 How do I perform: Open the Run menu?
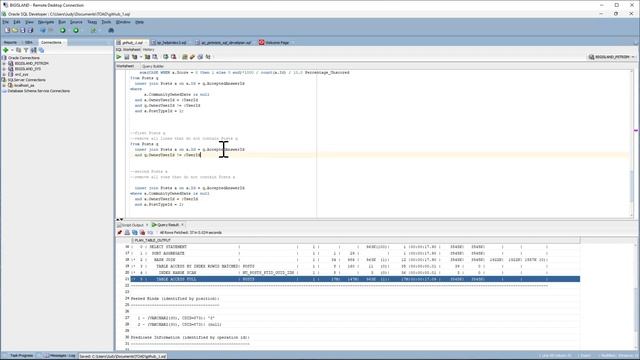coord(62,22)
